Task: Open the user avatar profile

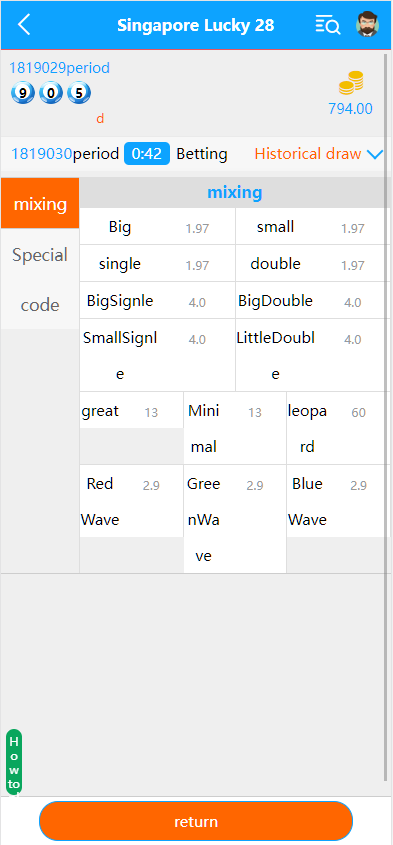Action: tap(368, 25)
